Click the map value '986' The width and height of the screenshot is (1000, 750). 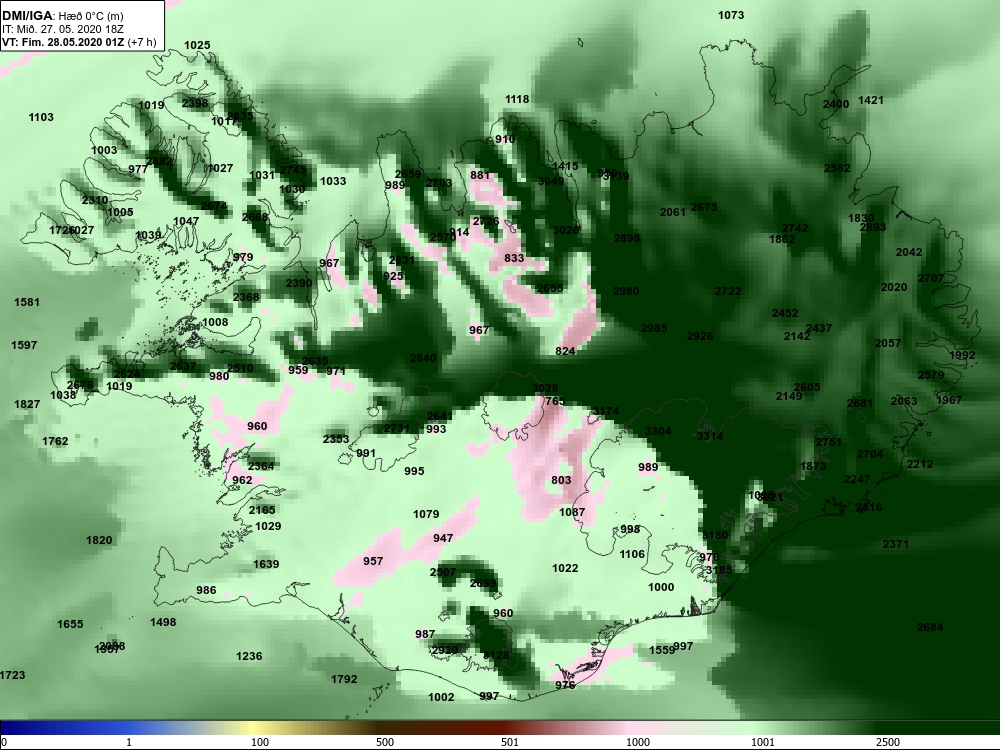pos(206,591)
